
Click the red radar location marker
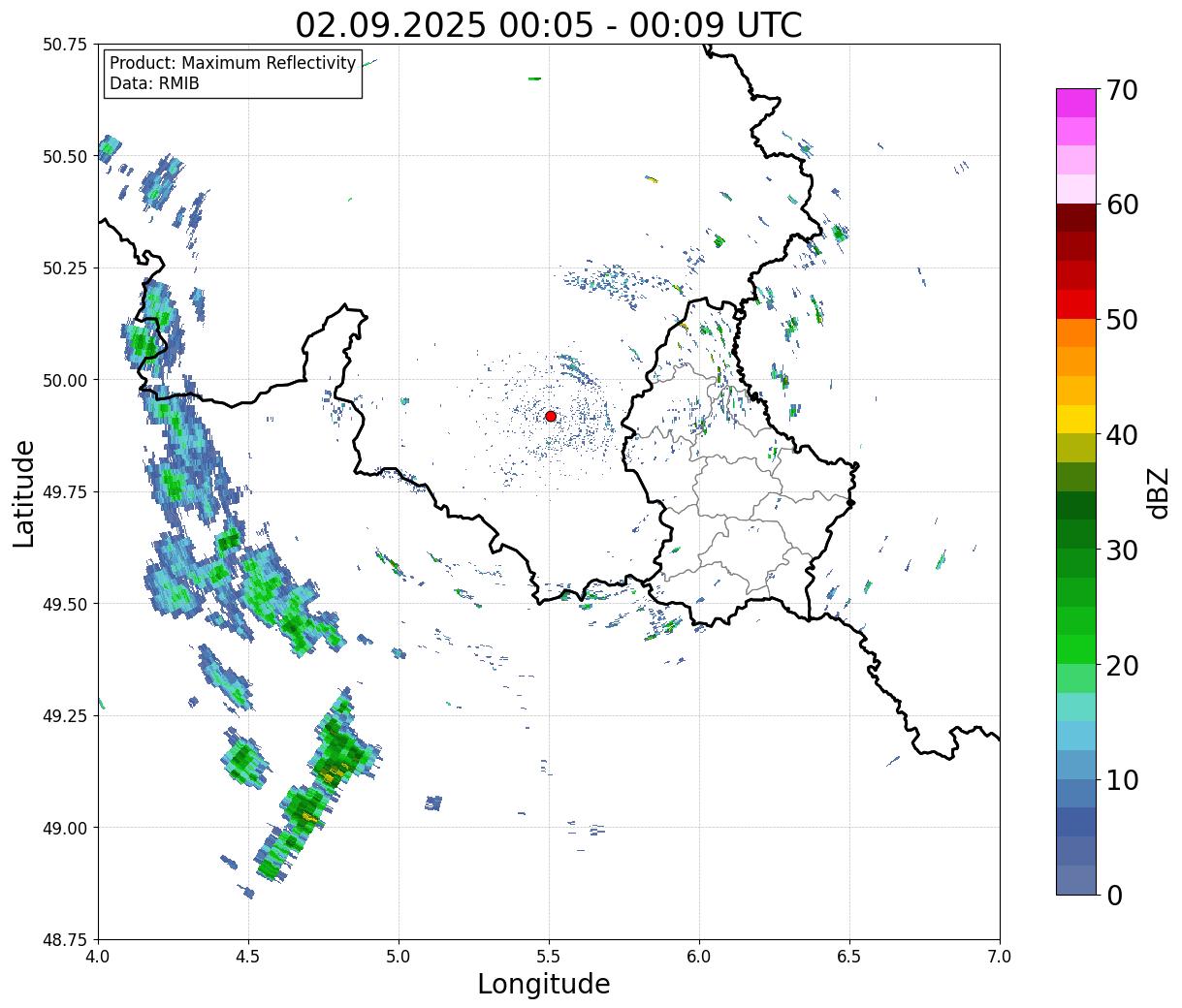tap(551, 416)
